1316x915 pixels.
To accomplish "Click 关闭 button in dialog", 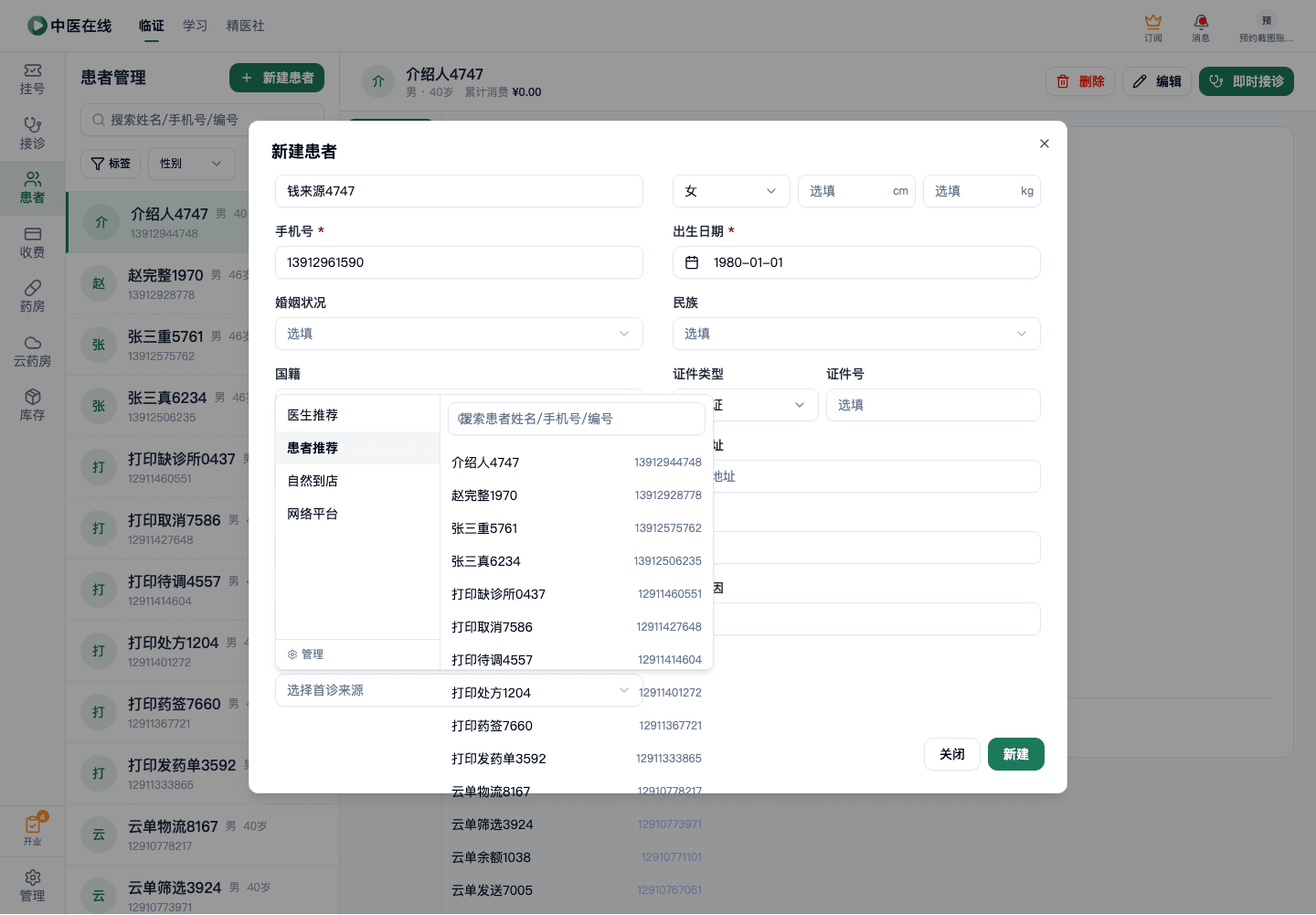I will coord(952,754).
